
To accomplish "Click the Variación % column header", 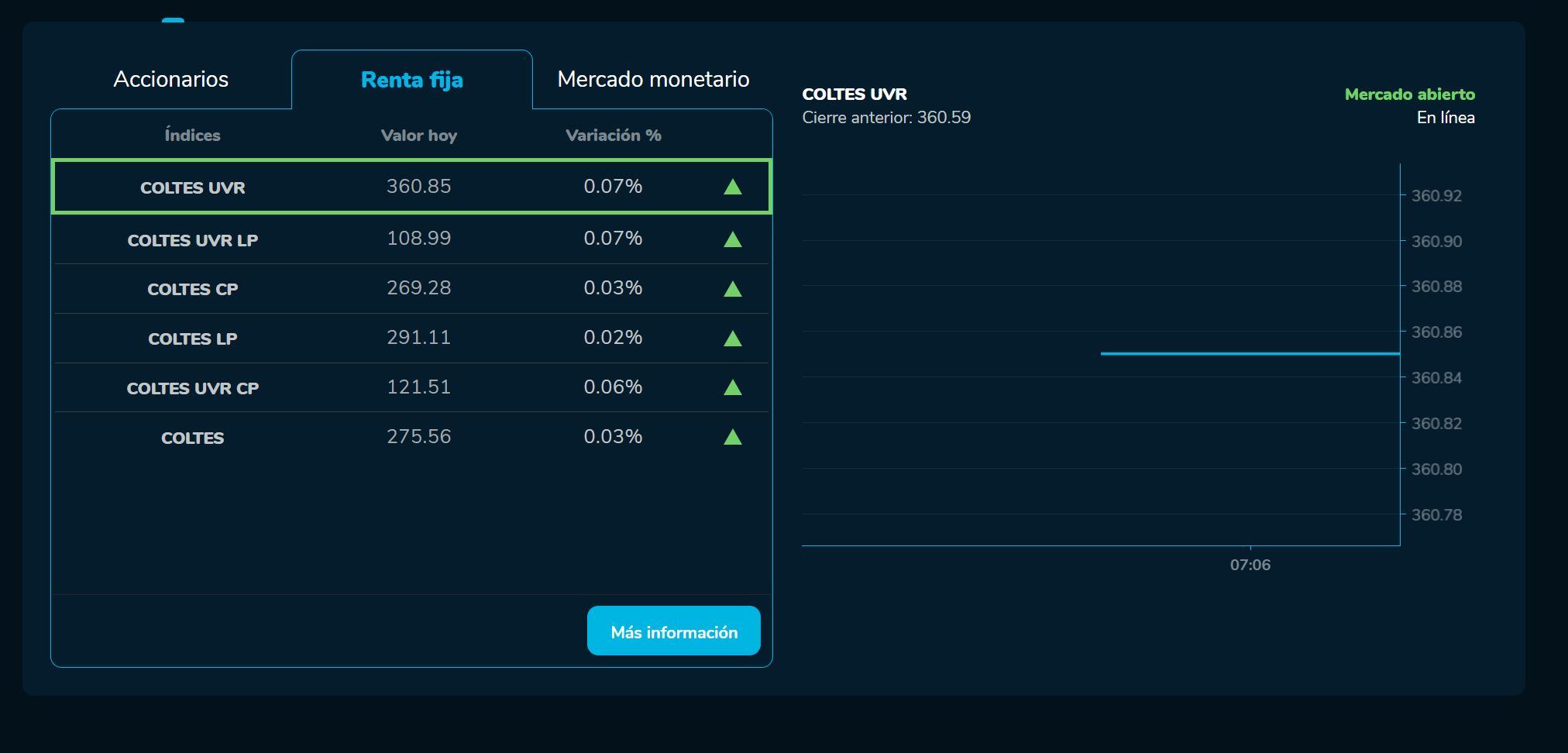I will click(613, 136).
